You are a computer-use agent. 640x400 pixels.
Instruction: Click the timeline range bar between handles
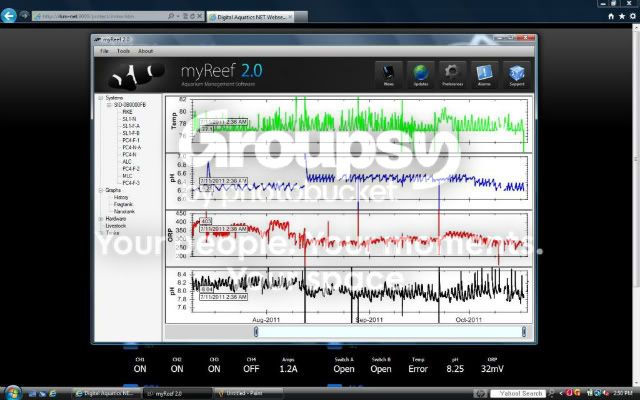pos(390,331)
